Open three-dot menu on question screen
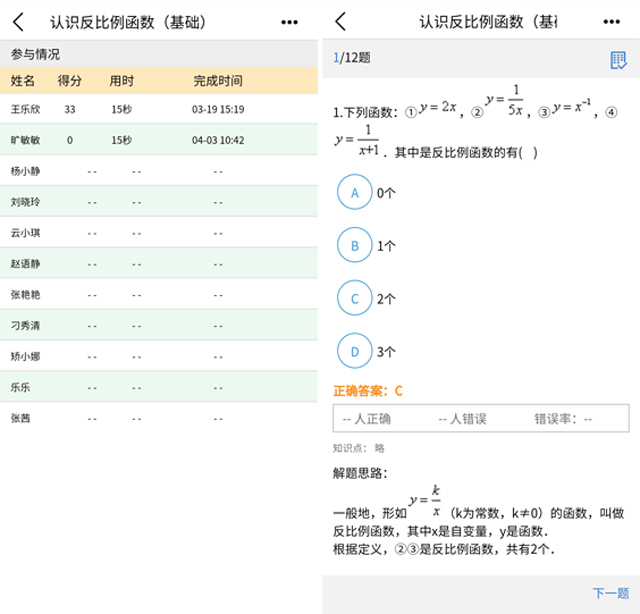Viewport: 640px width, 614px height. click(610, 22)
